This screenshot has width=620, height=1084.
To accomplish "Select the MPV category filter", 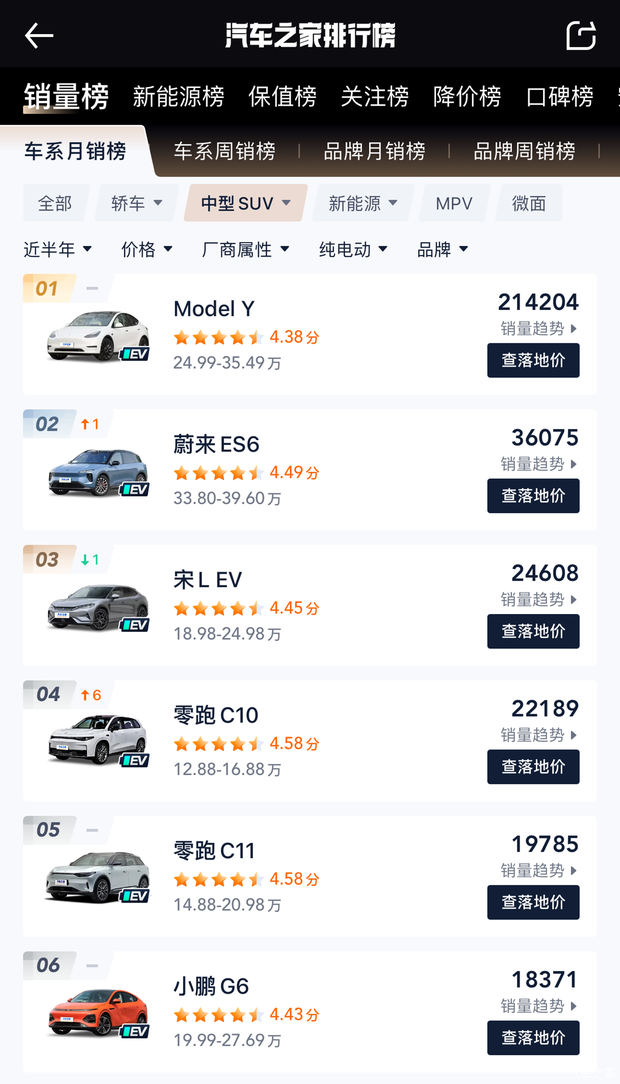I will 454,202.
